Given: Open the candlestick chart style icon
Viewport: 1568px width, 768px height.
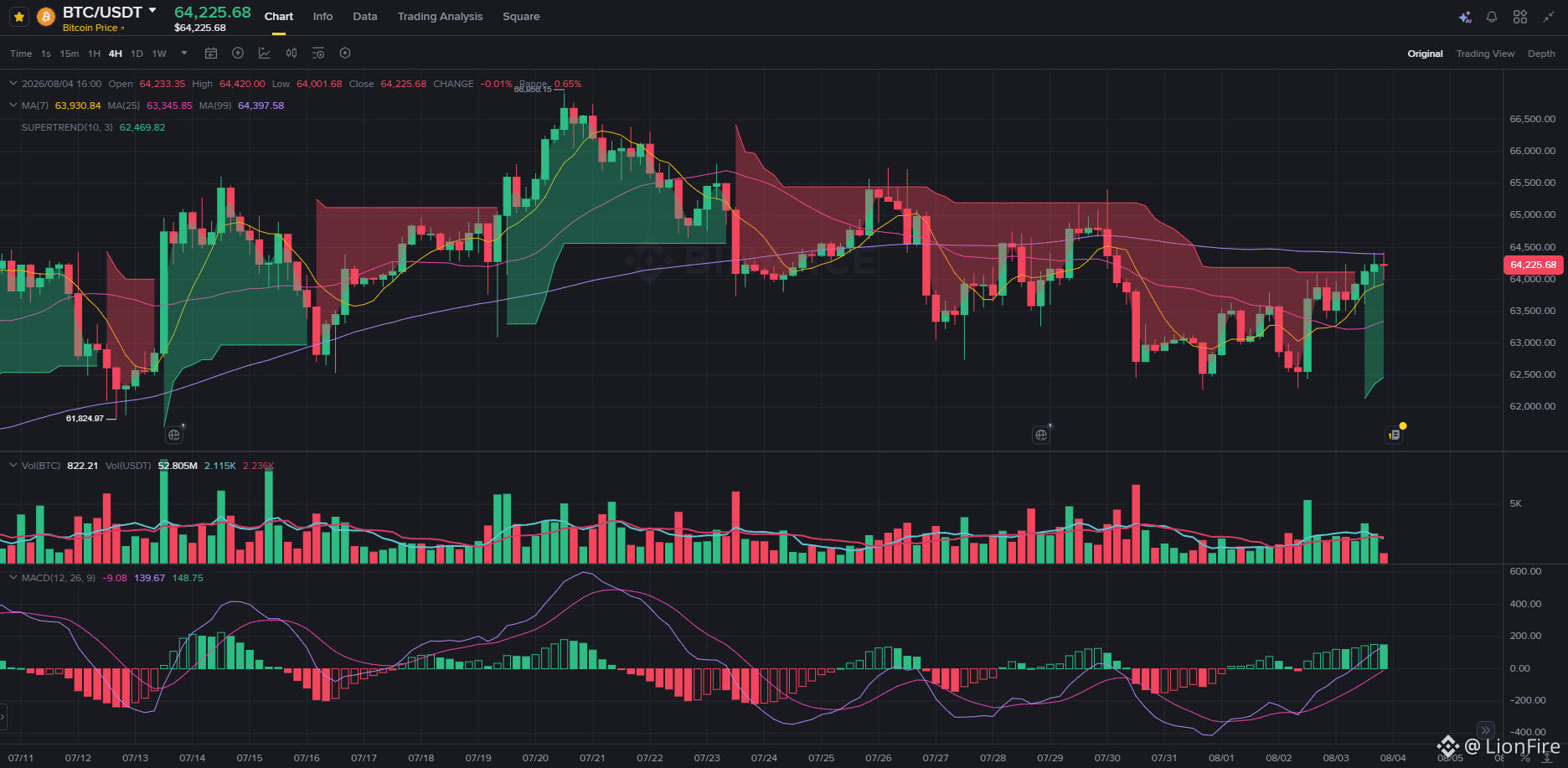Looking at the screenshot, I should [291, 53].
